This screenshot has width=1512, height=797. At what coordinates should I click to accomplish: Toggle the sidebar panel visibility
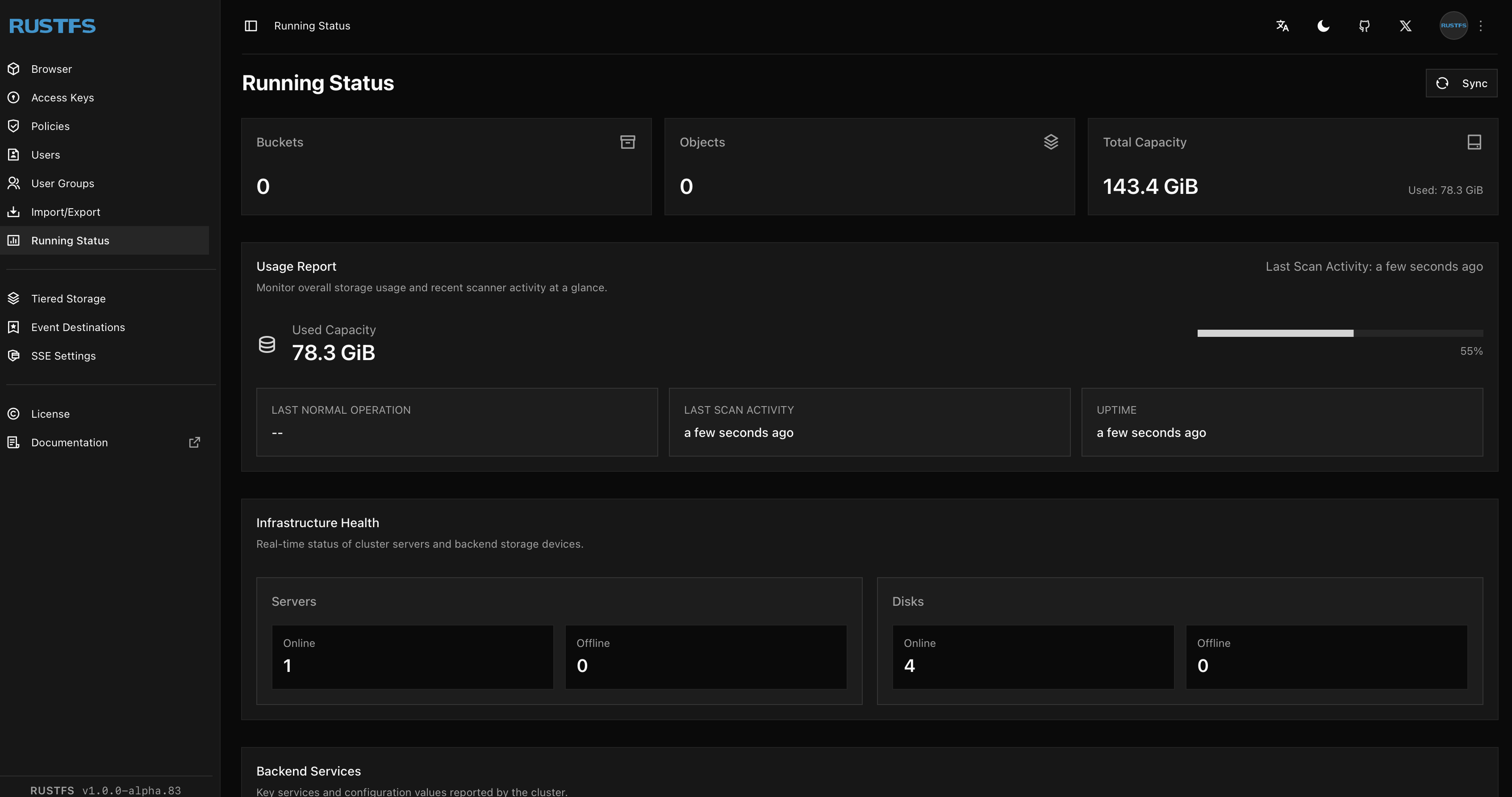[x=250, y=25]
